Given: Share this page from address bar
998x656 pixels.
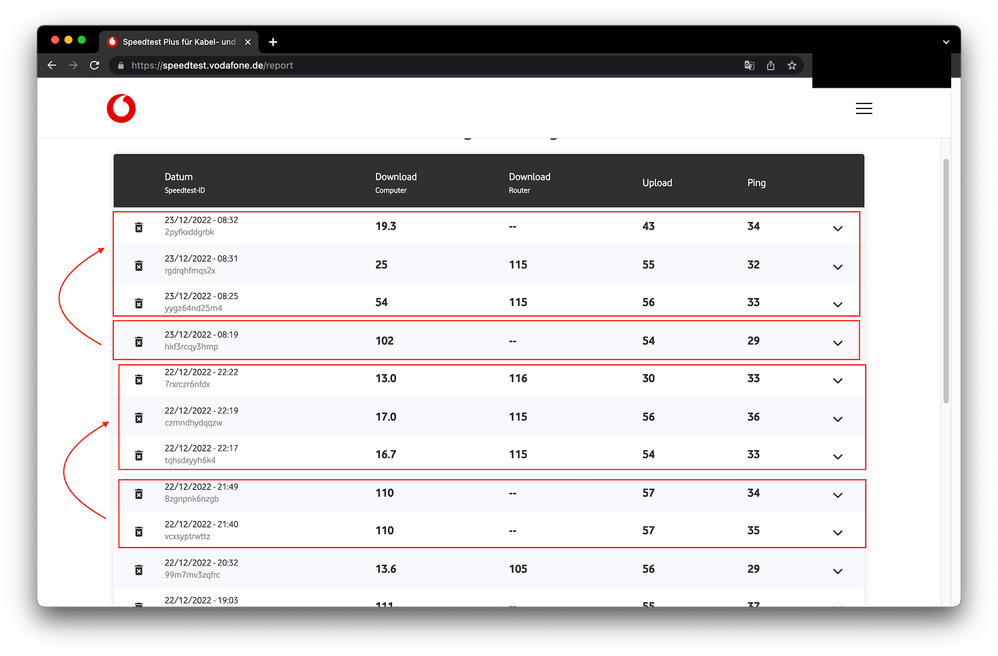Looking at the screenshot, I should [x=771, y=65].
